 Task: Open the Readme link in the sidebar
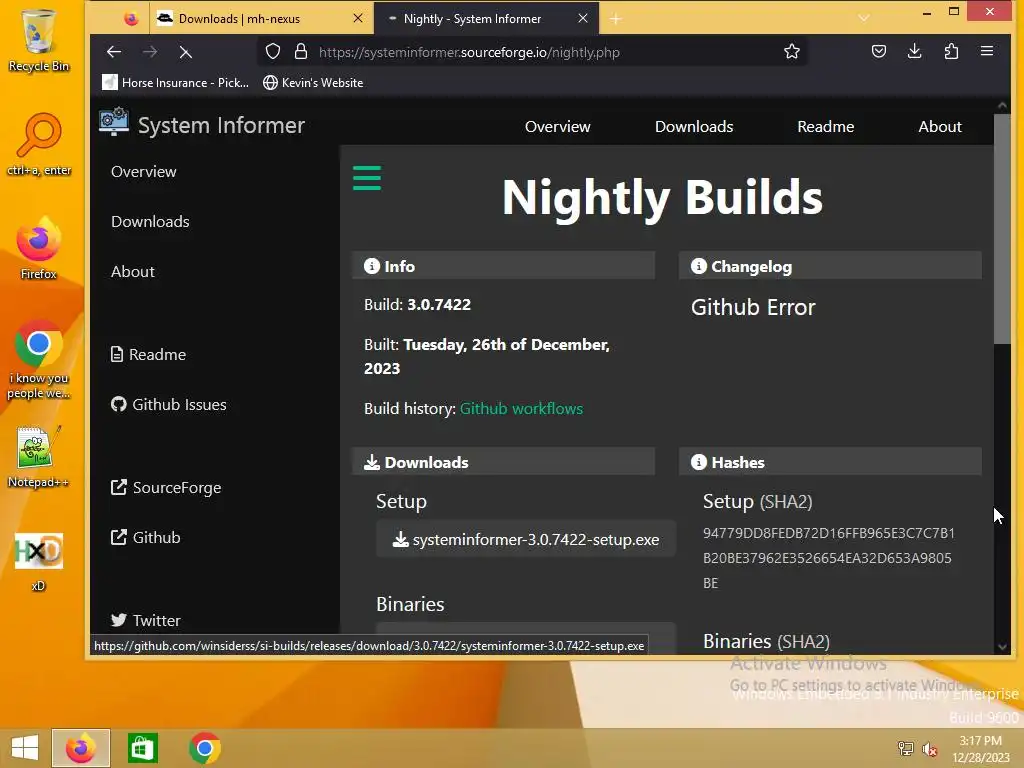coord(148,355)
